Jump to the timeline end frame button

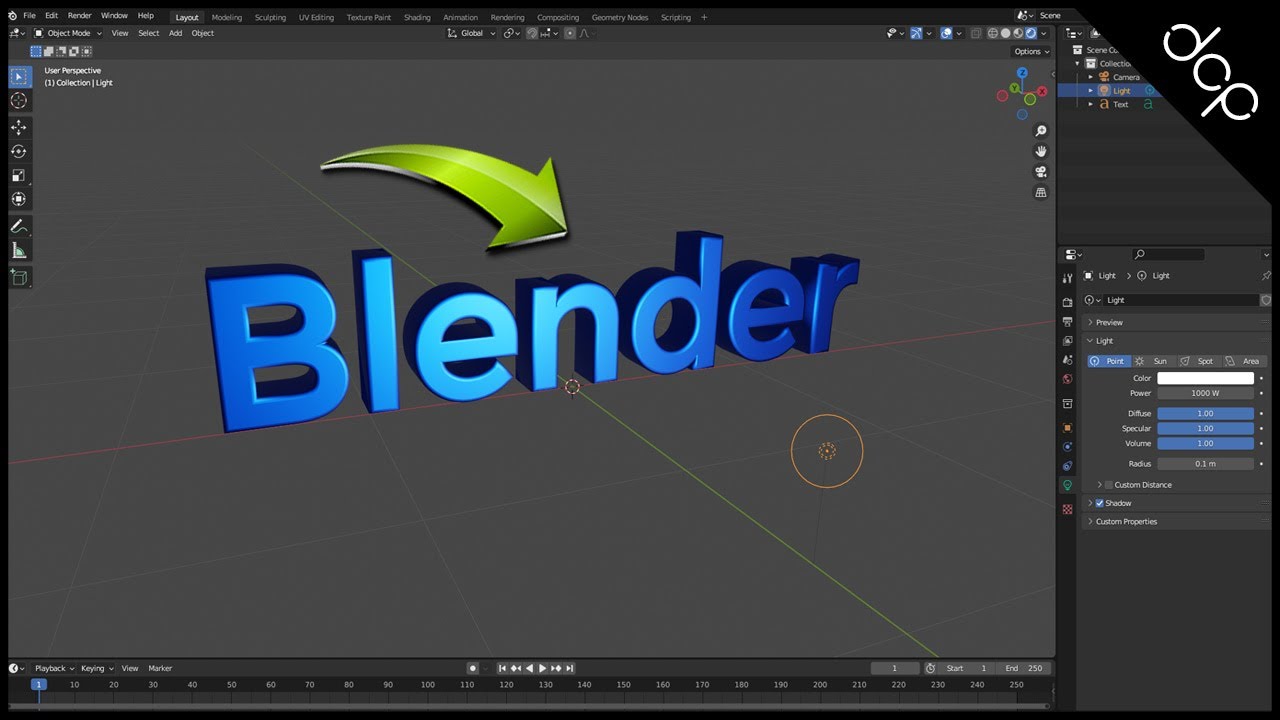click(x=570, y=668)
